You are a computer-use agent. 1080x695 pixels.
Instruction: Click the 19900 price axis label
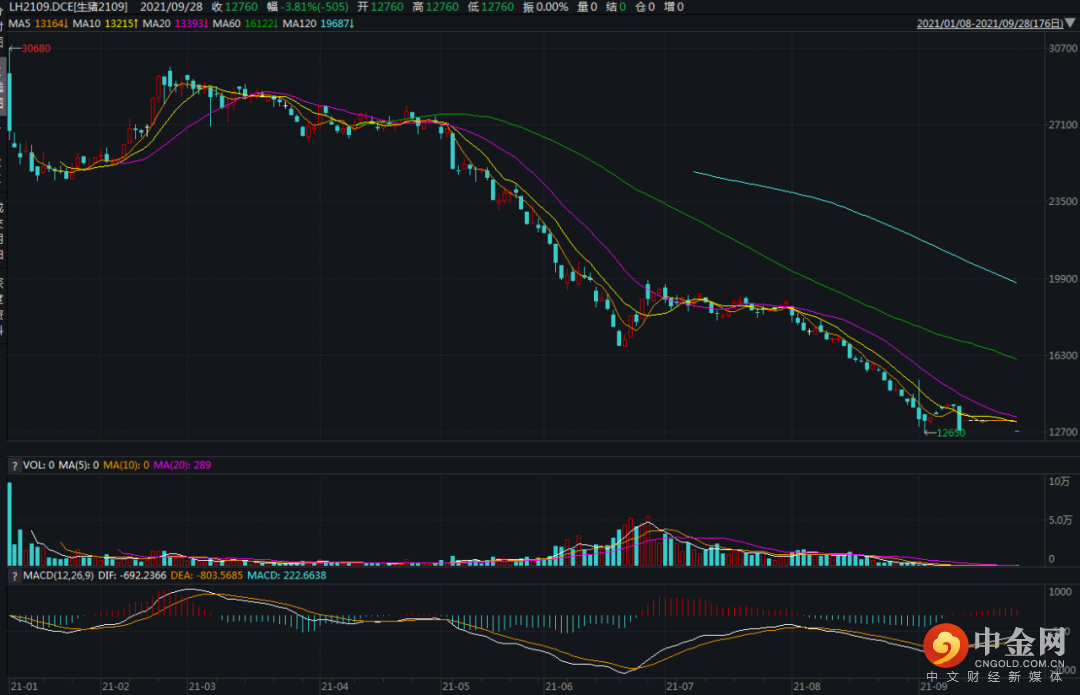pos(1060,279)
